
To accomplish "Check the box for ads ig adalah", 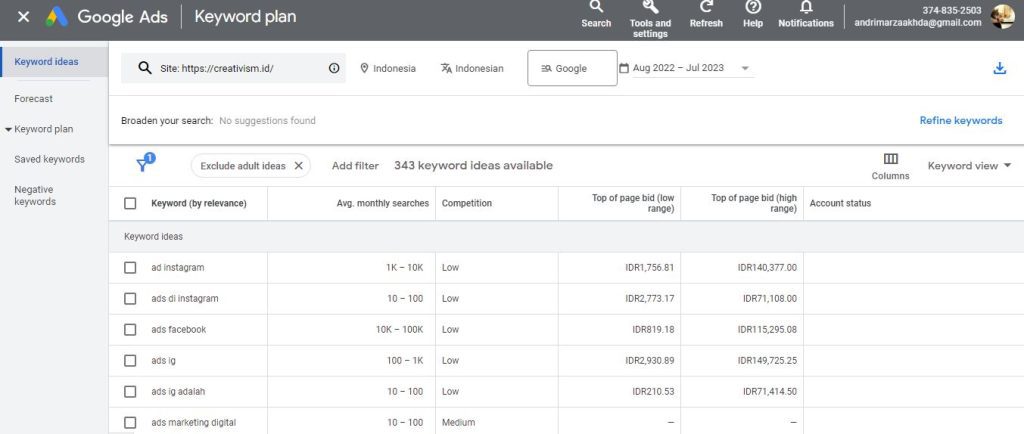I will point(130,392).
